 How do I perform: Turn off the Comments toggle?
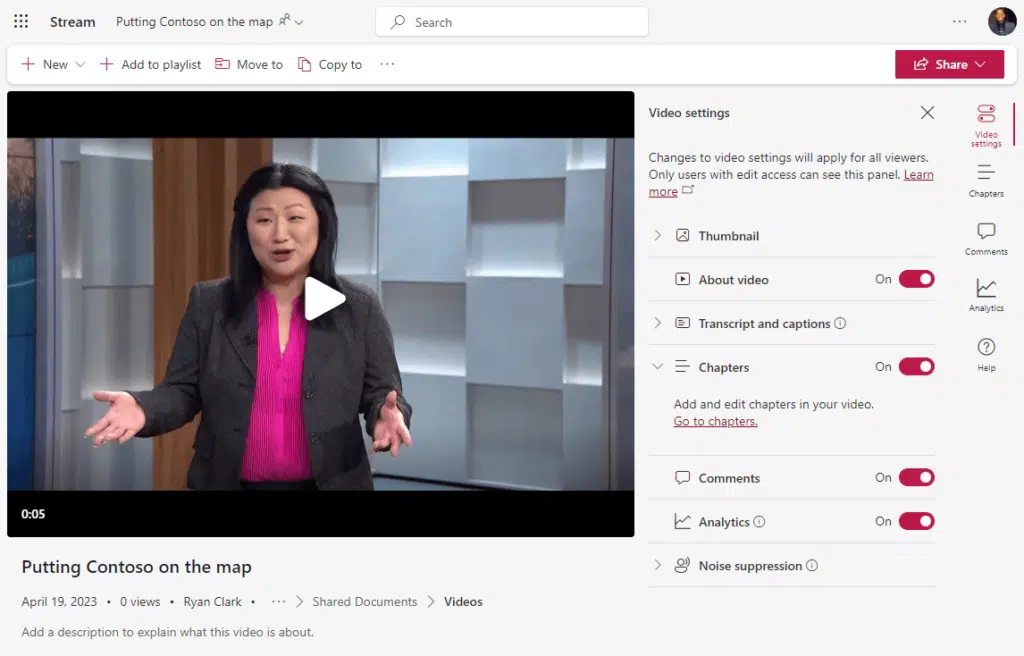[x=916, y=478]
